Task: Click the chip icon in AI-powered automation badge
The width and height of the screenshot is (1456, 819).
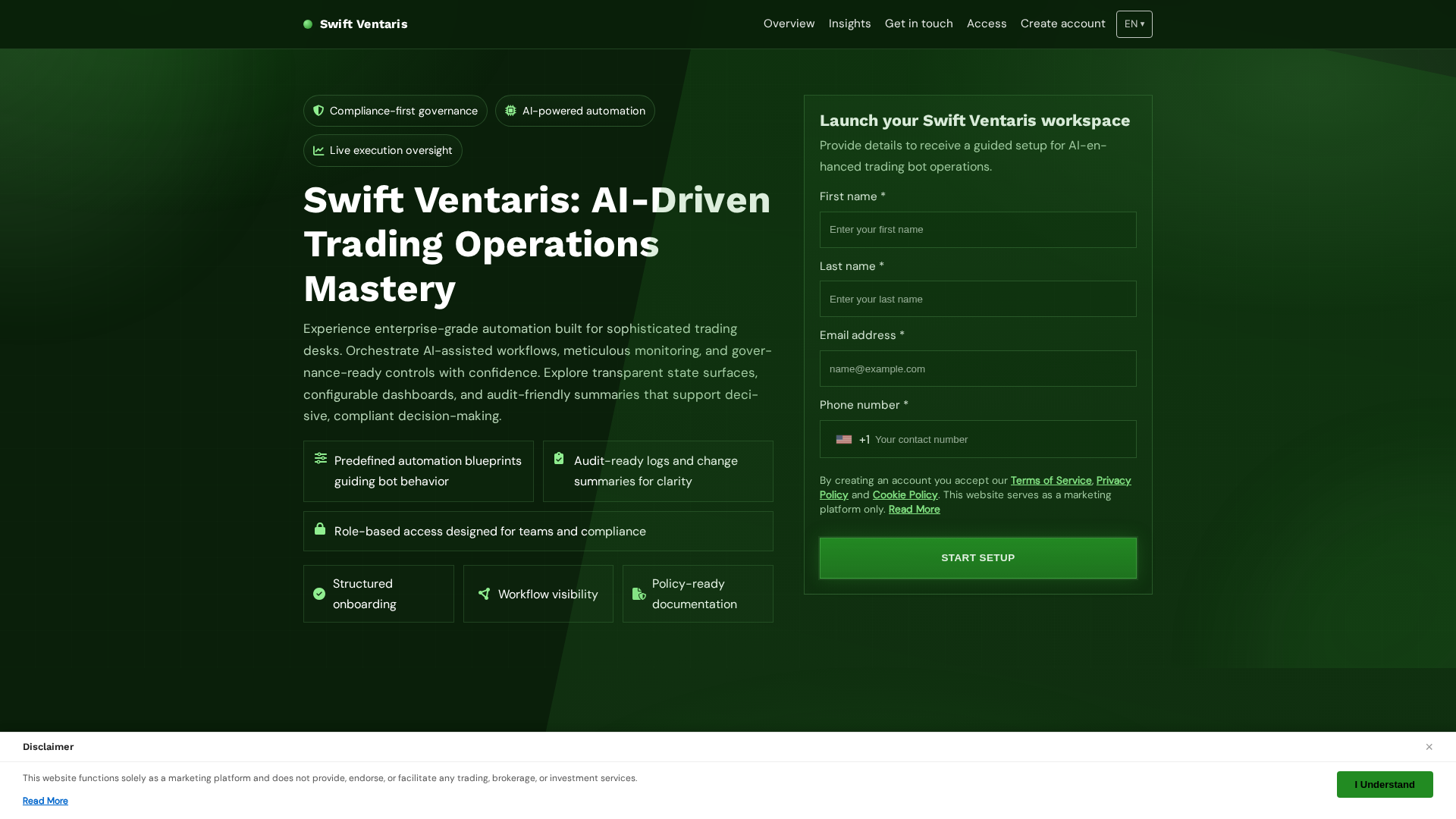Action: (x=511, y=111)
